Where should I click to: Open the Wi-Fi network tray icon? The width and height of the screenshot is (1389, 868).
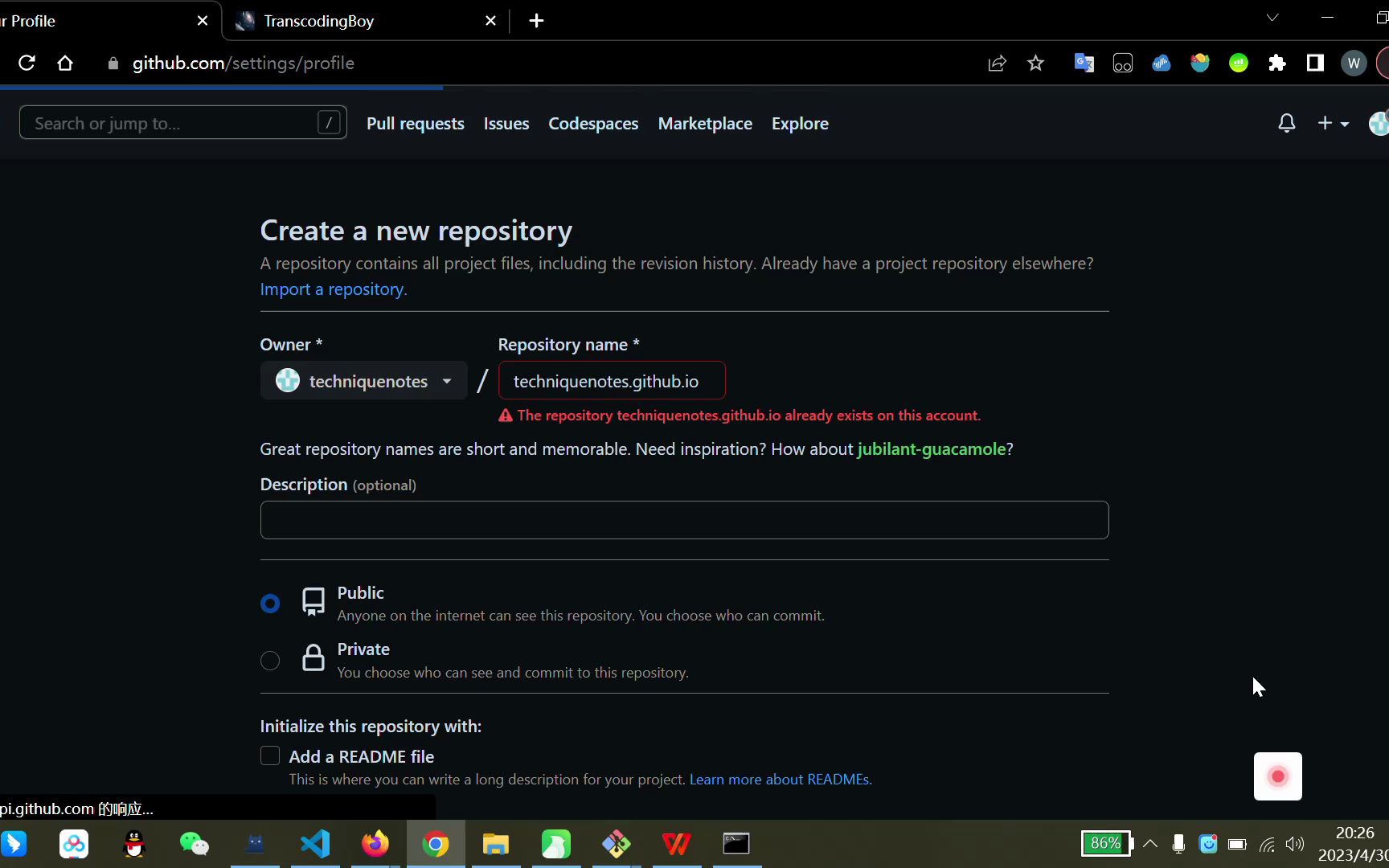1267,844
